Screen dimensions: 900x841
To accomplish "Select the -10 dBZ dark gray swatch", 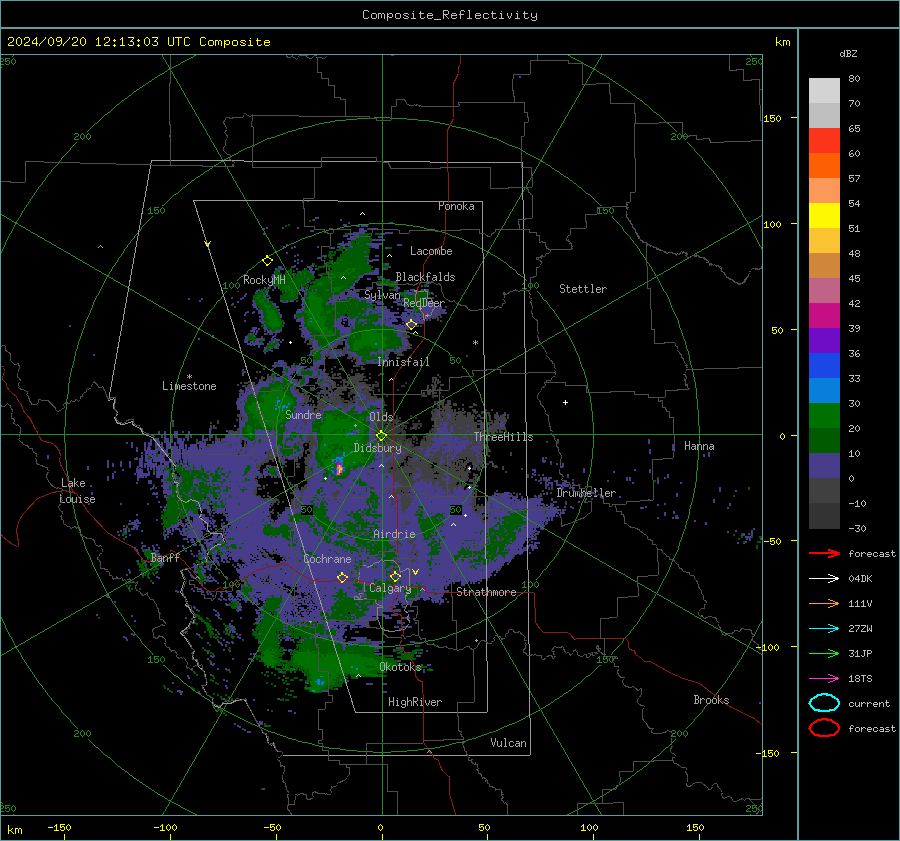I will [824, 515].
